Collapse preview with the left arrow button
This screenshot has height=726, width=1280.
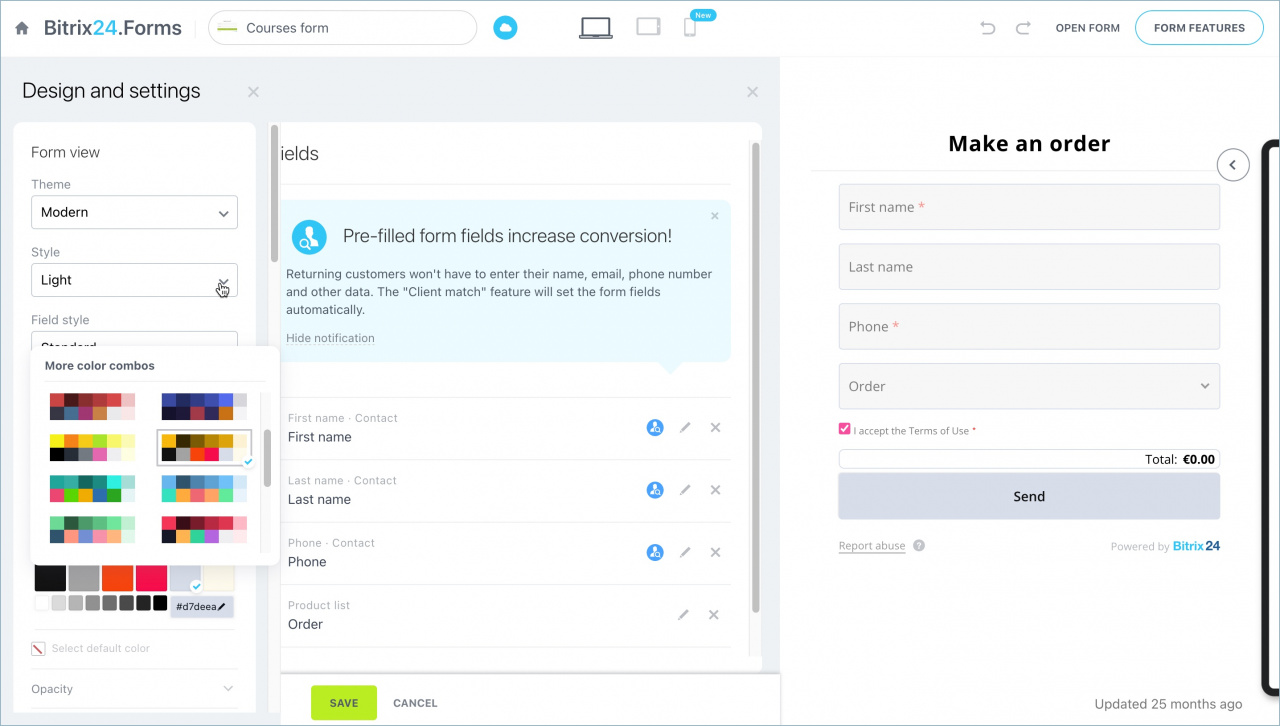tap(1233, 164)
